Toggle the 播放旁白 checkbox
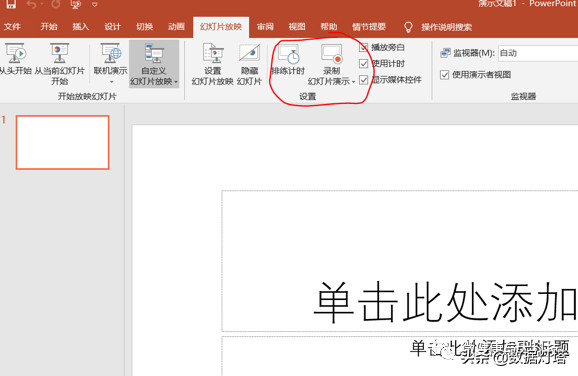This screenshot has width=578, height=376. tap(363, 47)
